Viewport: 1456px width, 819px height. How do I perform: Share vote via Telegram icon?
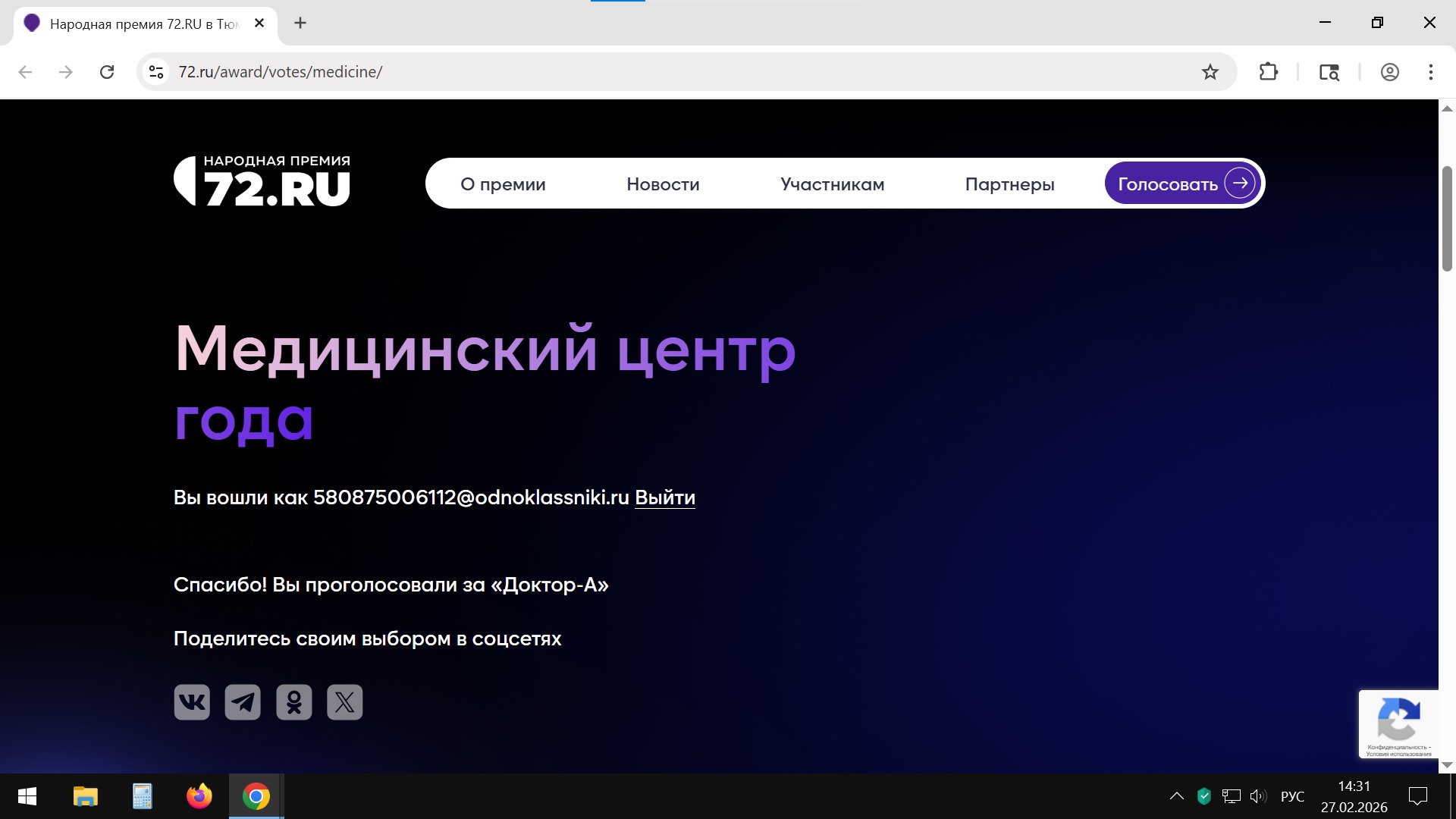(x=243, y=701)
